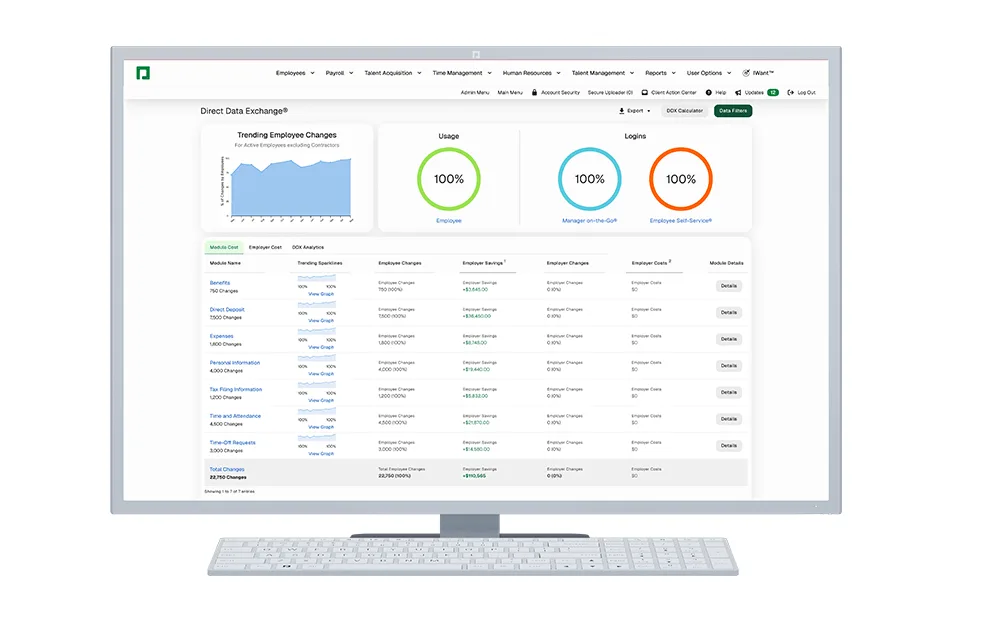The width and height of the screenshot is (1007, 630).
Task: View Graph for the Direct Deposit row
Action: (x=321, y=320)
